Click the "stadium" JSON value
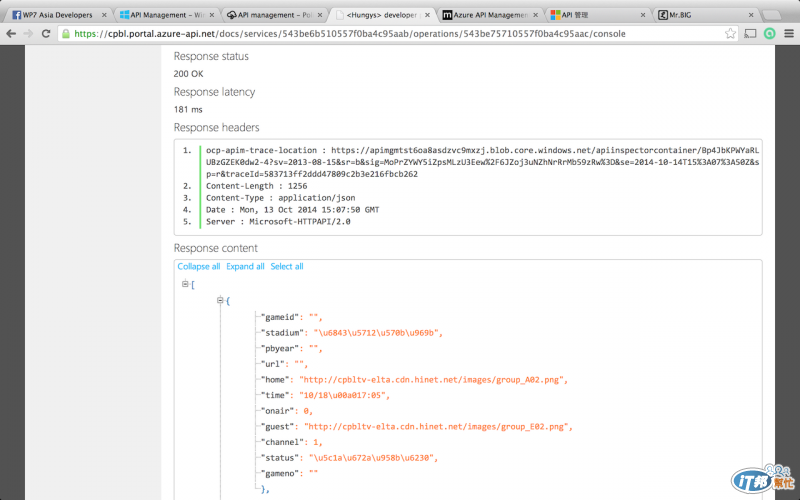Image resolution: width=800 pixels, height=500 pixels. (378, 333)
